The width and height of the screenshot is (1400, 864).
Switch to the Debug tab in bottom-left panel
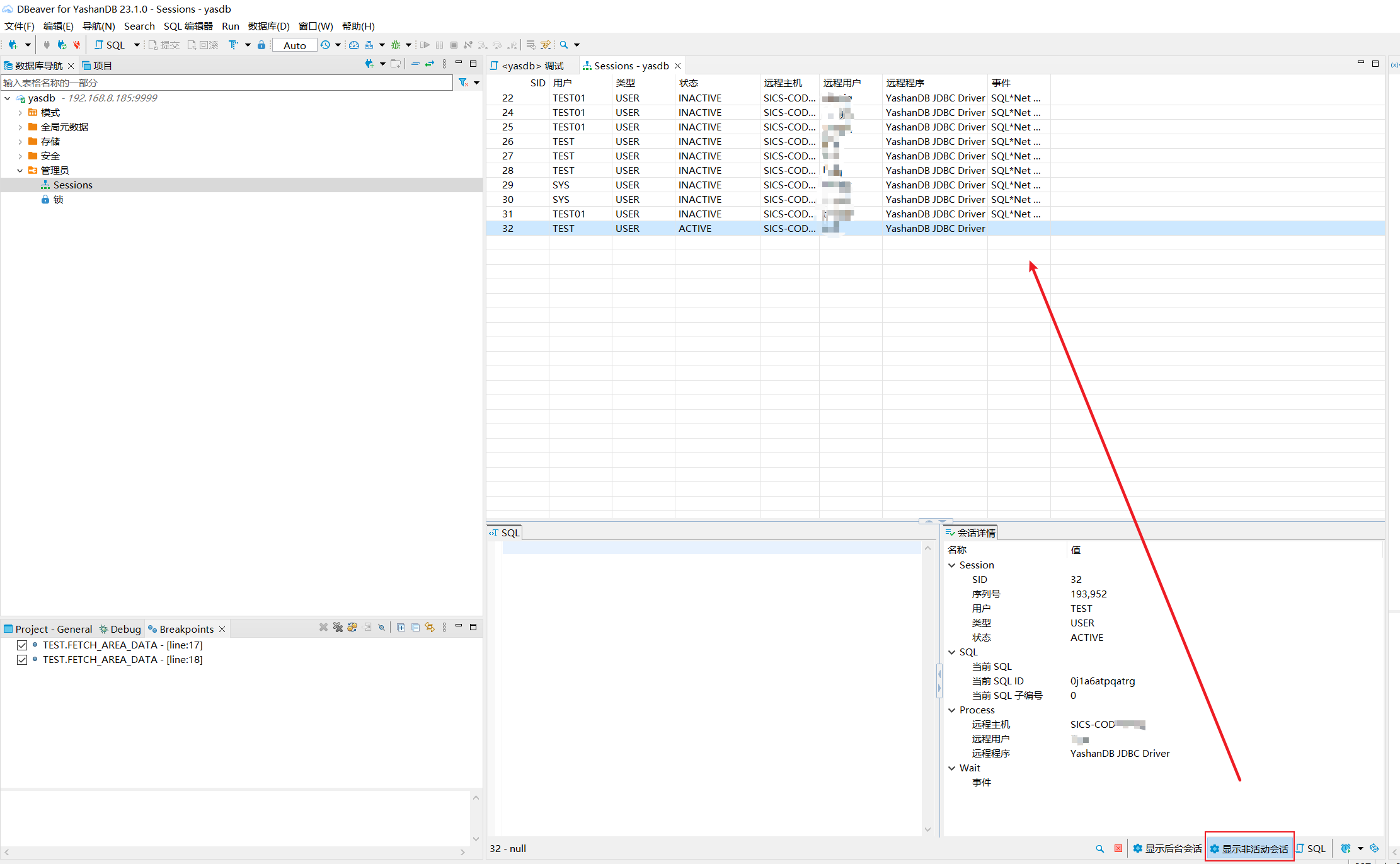[120, 629]
